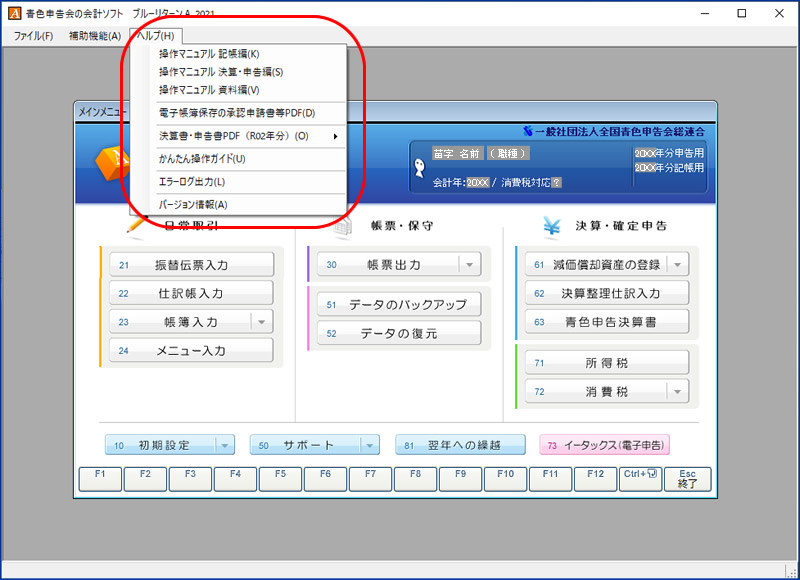Launch イータックス(電子申告) button
This screenshot has width=800, height=580.
coord(605,445)
